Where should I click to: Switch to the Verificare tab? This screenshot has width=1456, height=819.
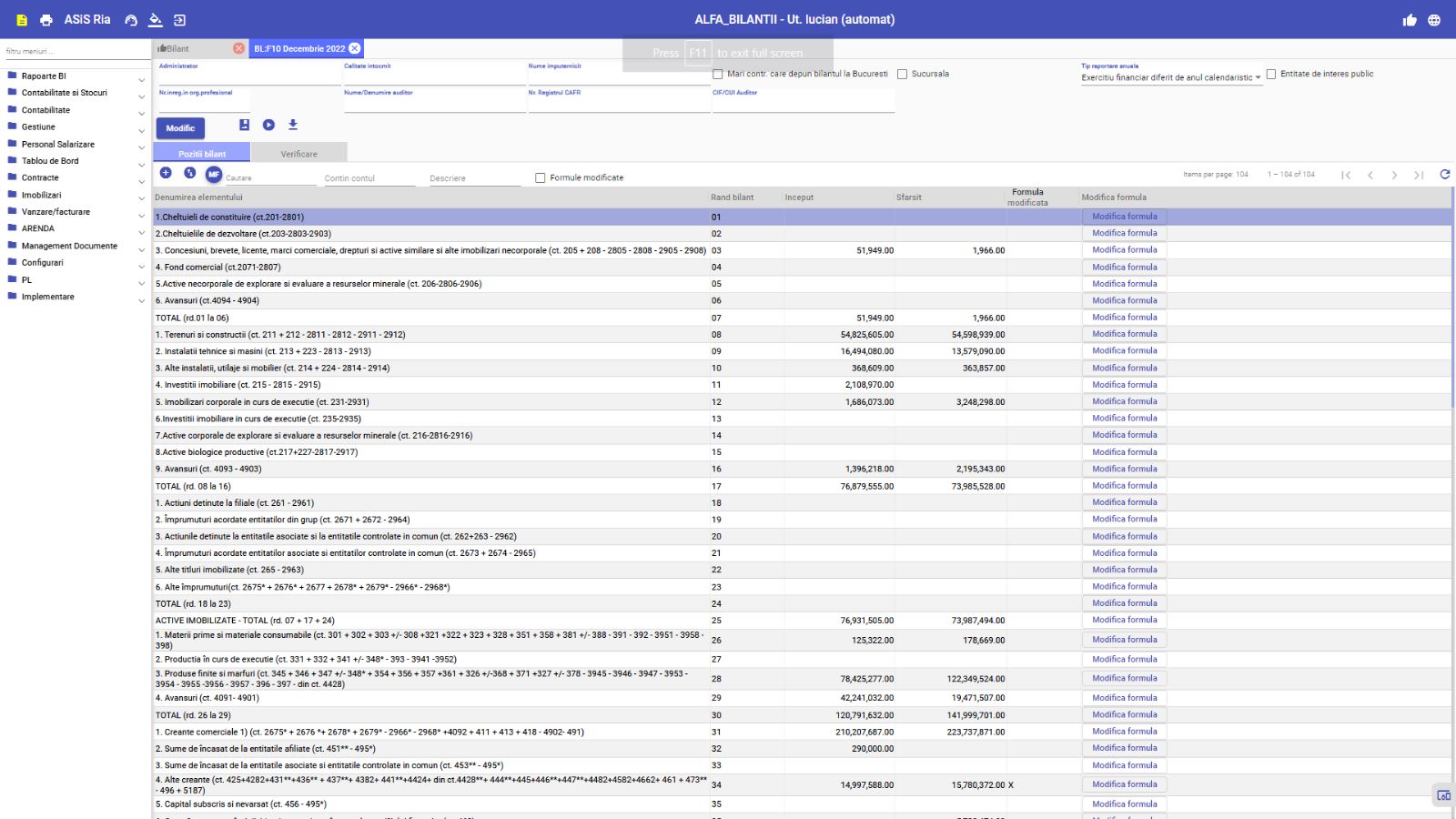[x=299, y=153]
